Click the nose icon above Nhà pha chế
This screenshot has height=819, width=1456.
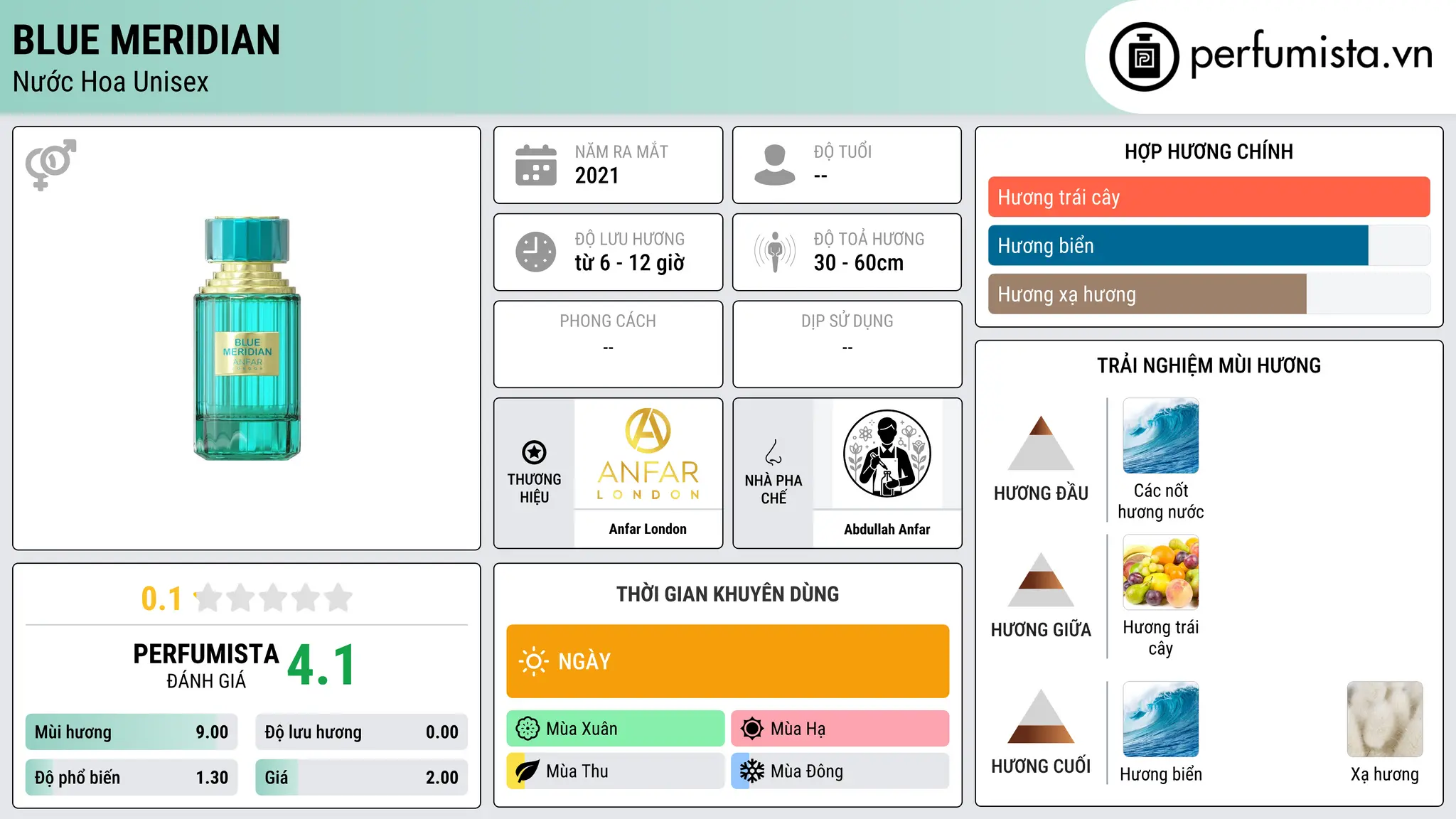pyautogui.click(x=773, y=452)
